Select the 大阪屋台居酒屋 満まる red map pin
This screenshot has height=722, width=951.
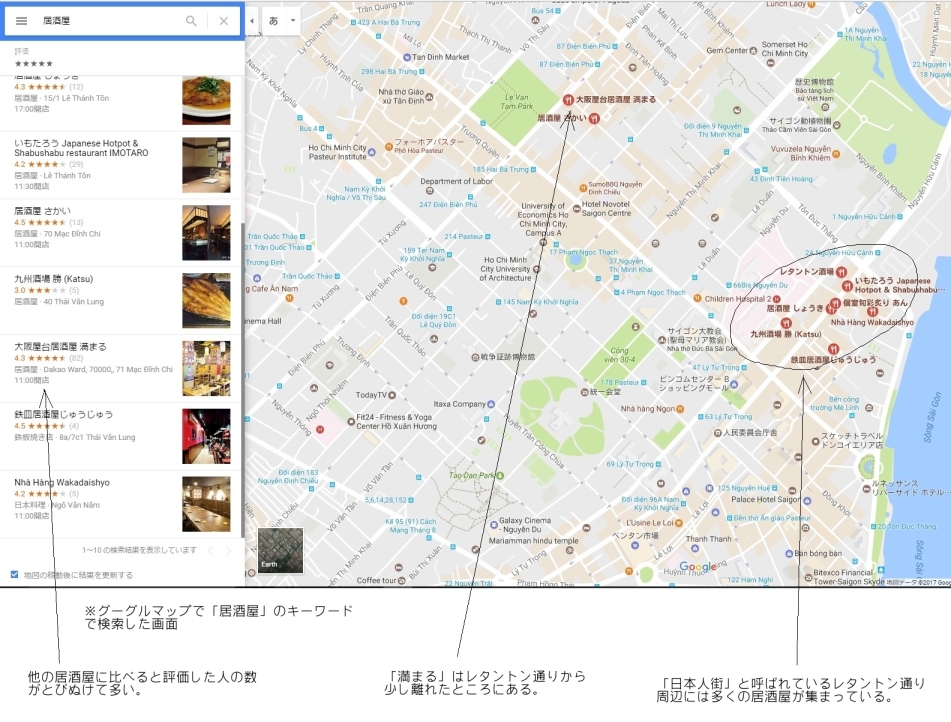coord(568,100)
